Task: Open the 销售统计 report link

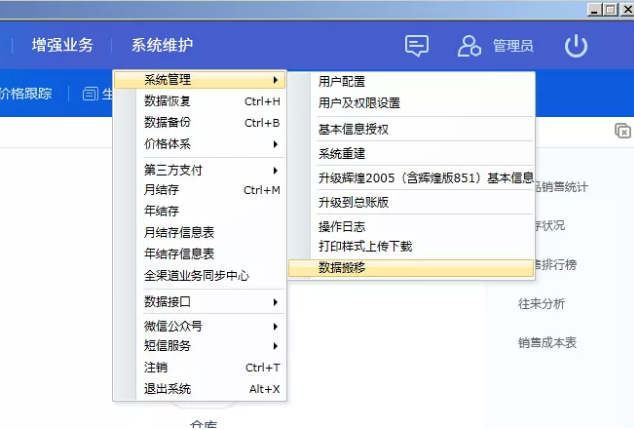Action: tap(562, 187)
